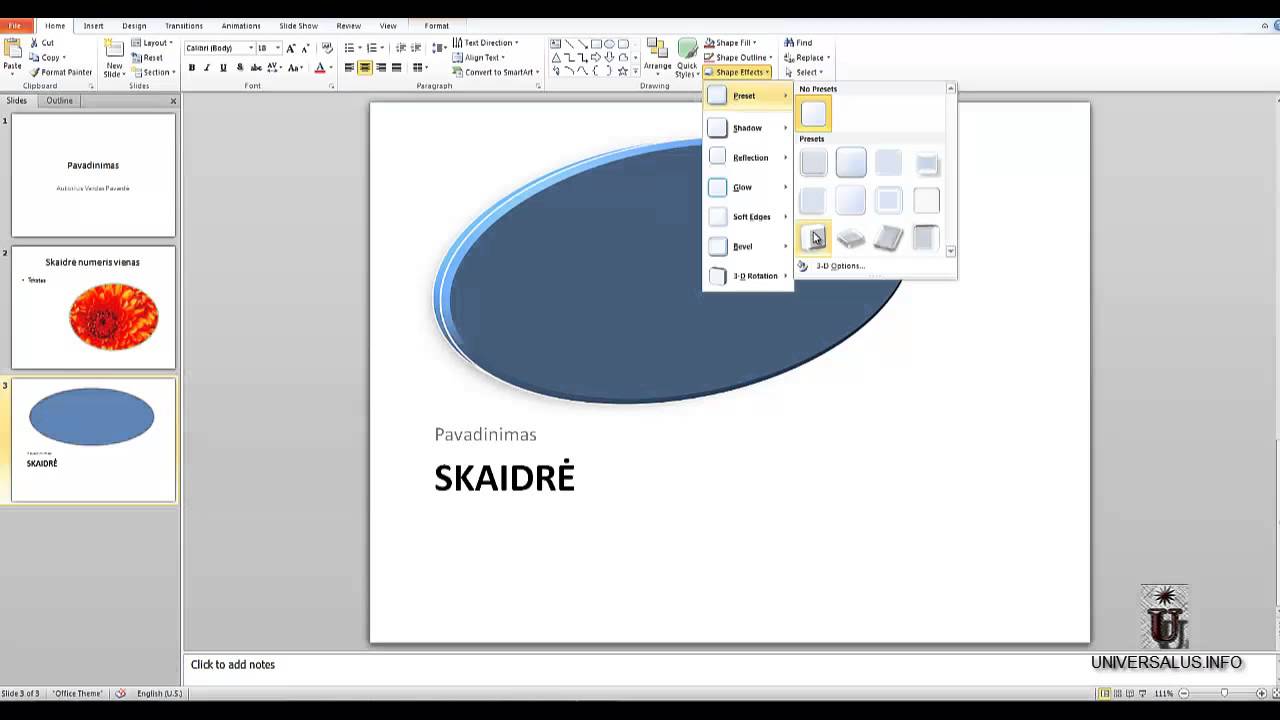
Task: Clear all formatting in Font group
Action: pyautogui.click(x=327, y=48)
